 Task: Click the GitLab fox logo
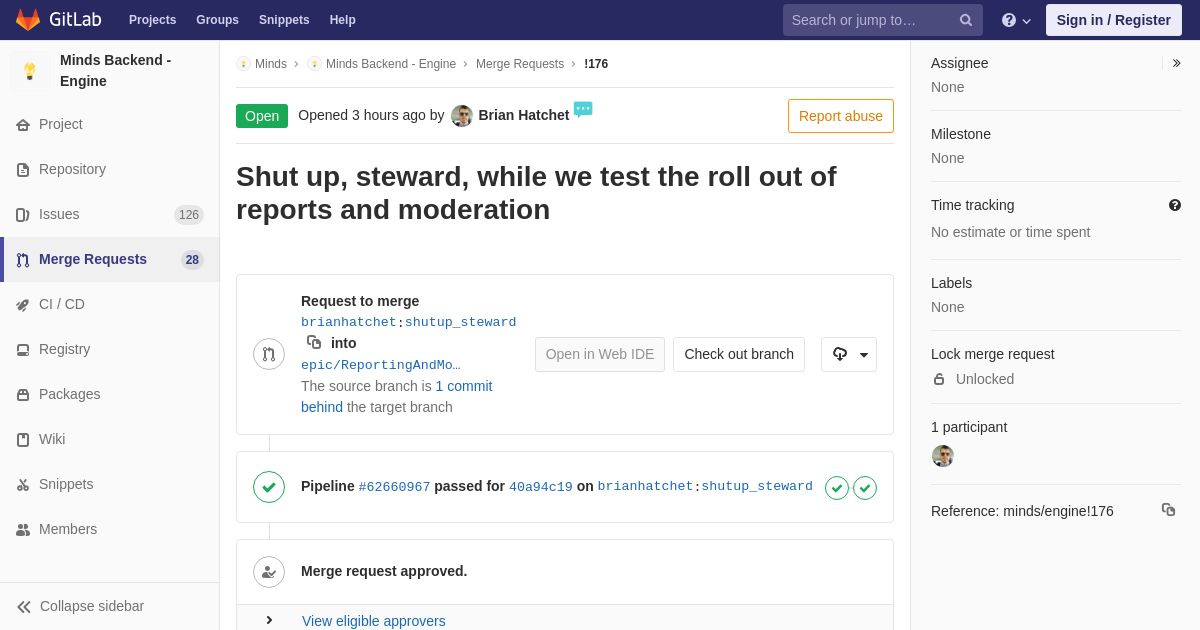pos(28,20)
